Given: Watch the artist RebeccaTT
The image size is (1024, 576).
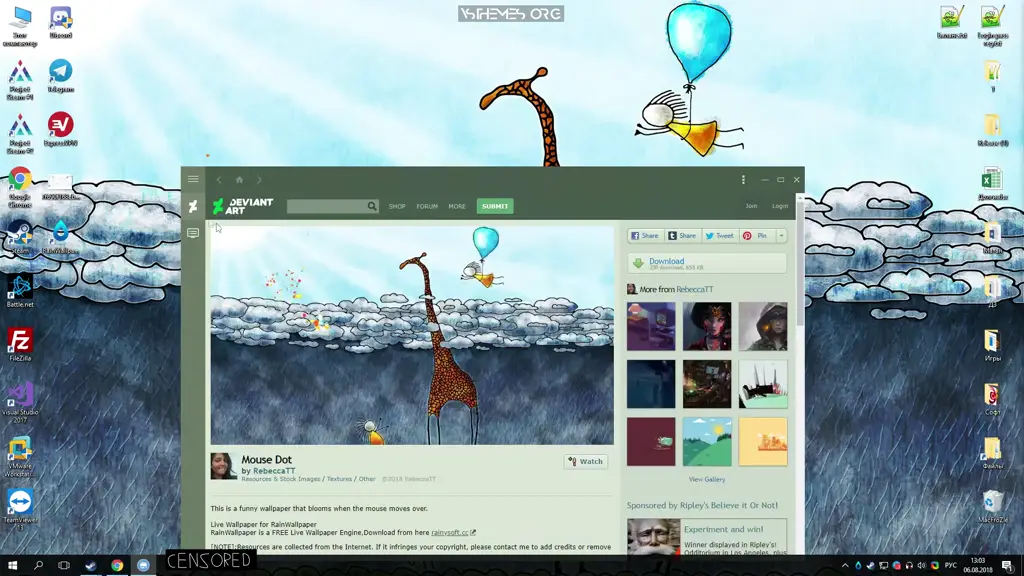Looking at the screenshot, I should 586,462.
